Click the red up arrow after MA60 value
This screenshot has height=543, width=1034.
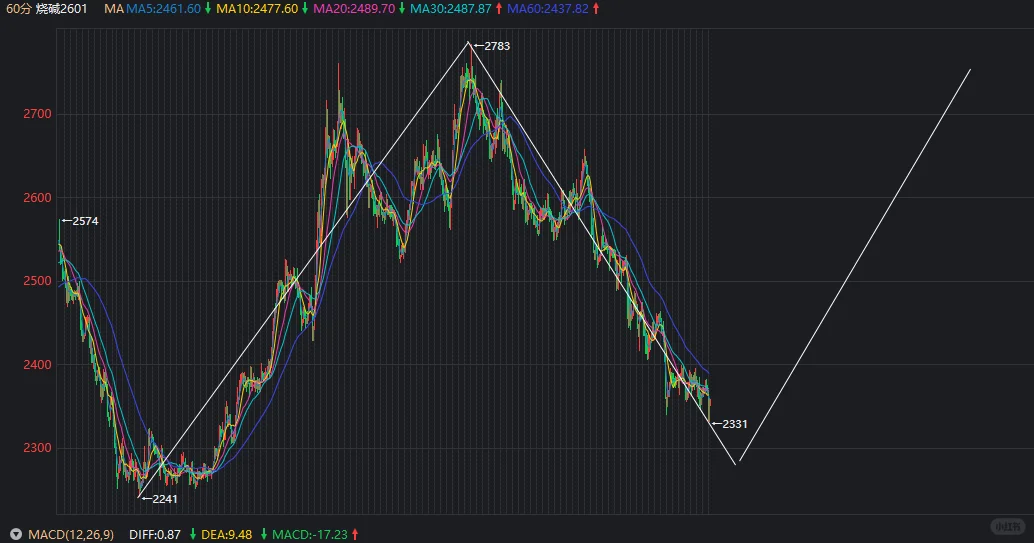pyautogui.click(x=596, y=9)
